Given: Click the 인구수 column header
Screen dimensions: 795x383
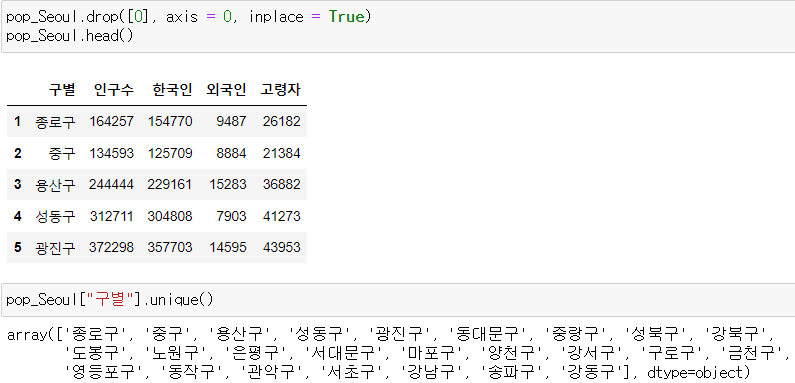Looking at the screenshot, I should 114,90.
